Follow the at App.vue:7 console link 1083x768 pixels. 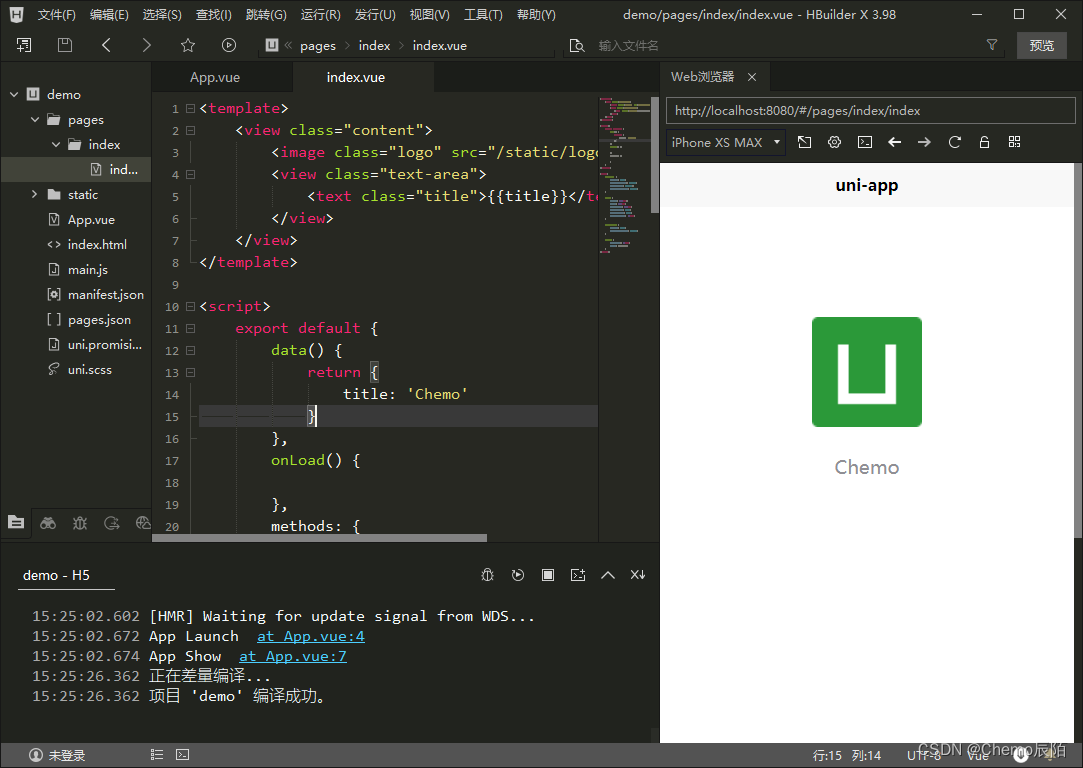[292, 655]
